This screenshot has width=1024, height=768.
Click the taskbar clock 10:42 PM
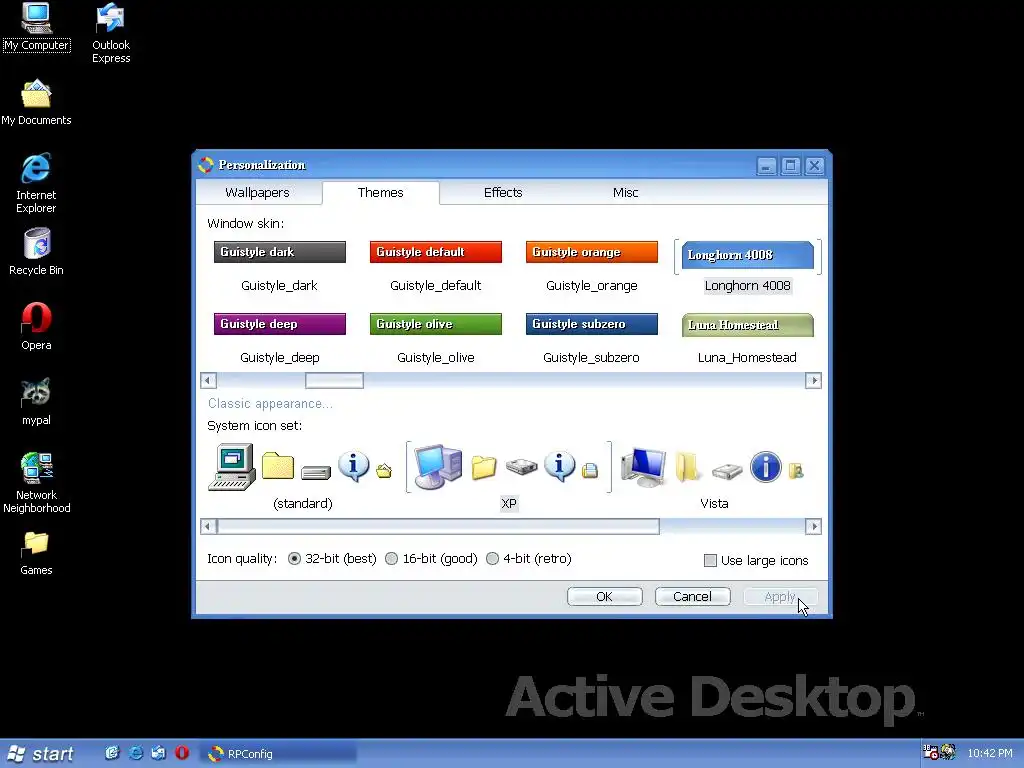(990, 753)
